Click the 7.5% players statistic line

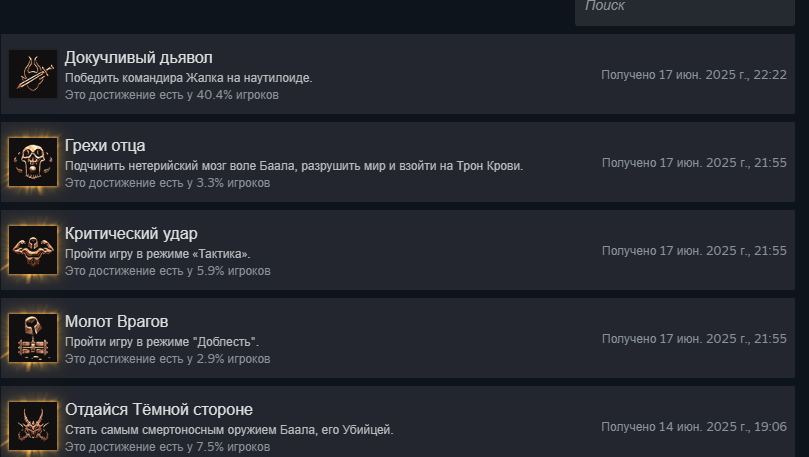(167, 447)
